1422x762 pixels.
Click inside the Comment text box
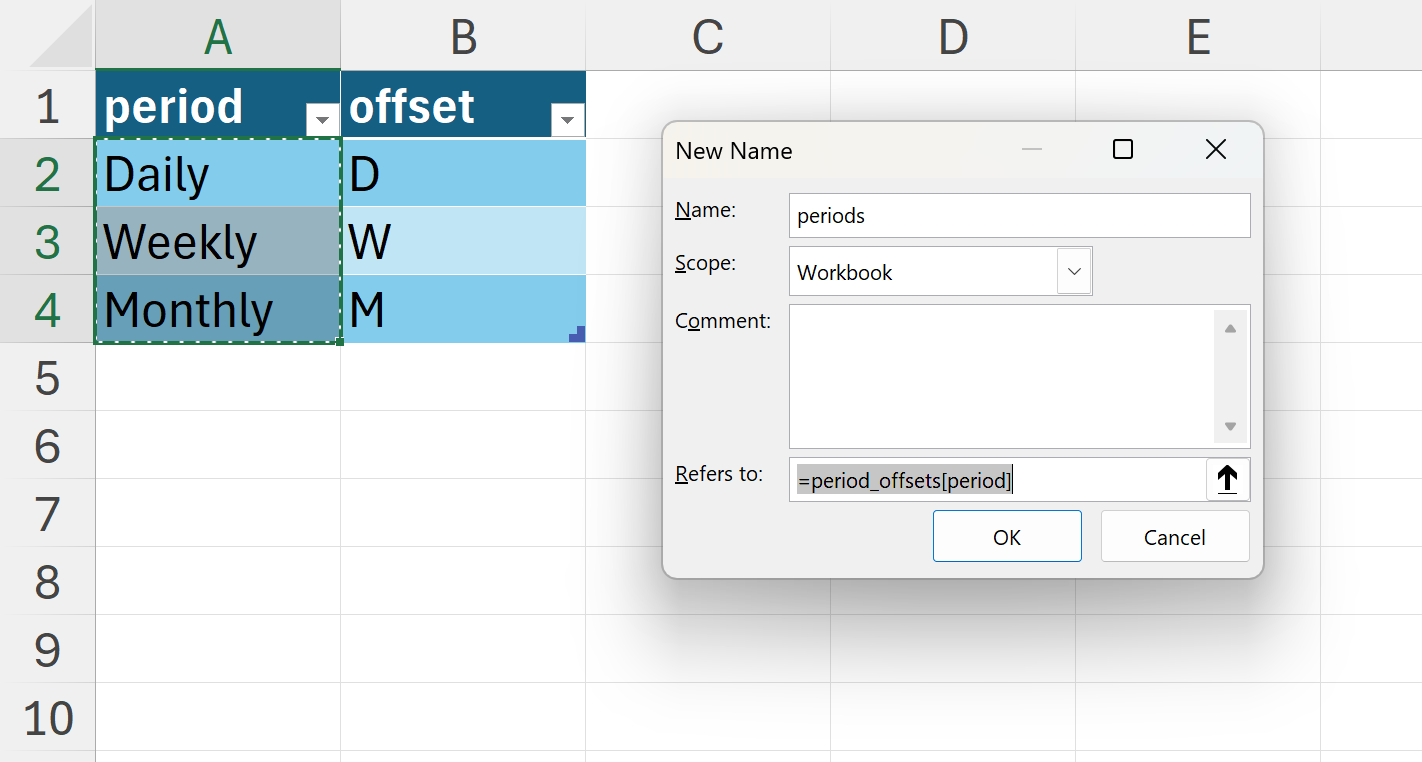(x=1000, y=376)
